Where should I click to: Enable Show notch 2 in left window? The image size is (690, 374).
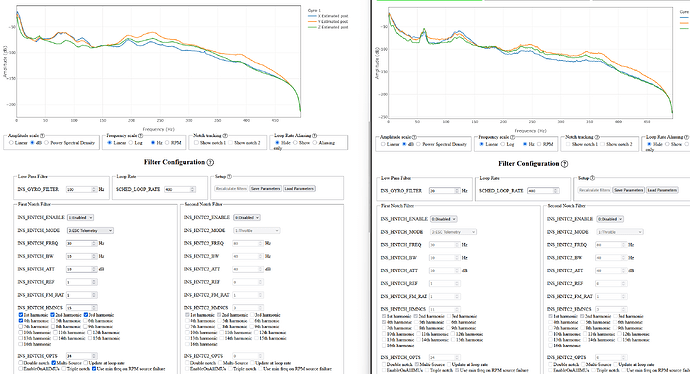[x=230, y=143]
